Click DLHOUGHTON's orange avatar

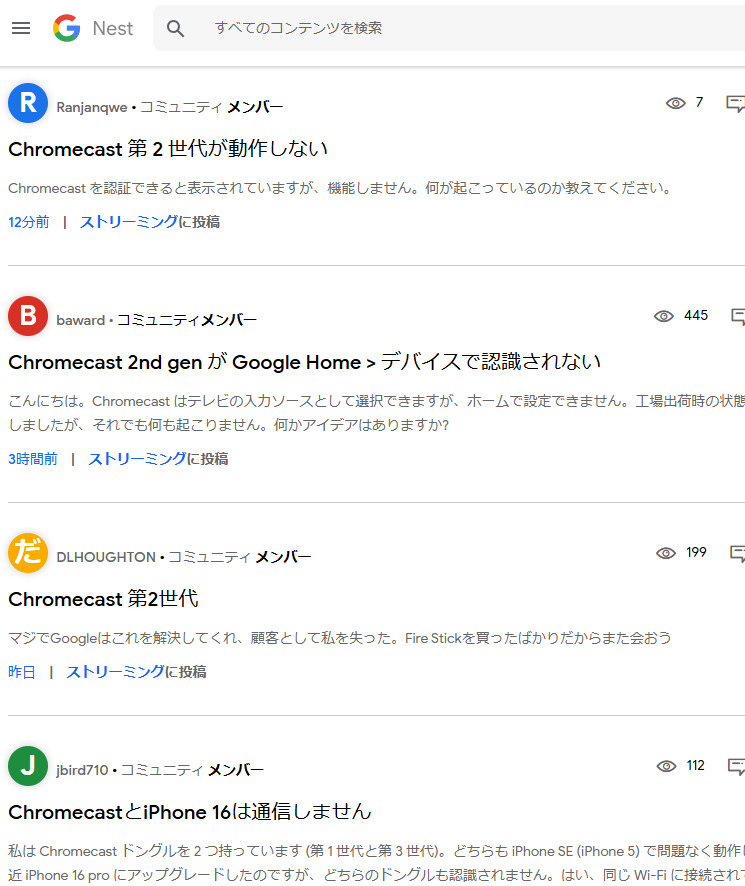tap(28, 554)
